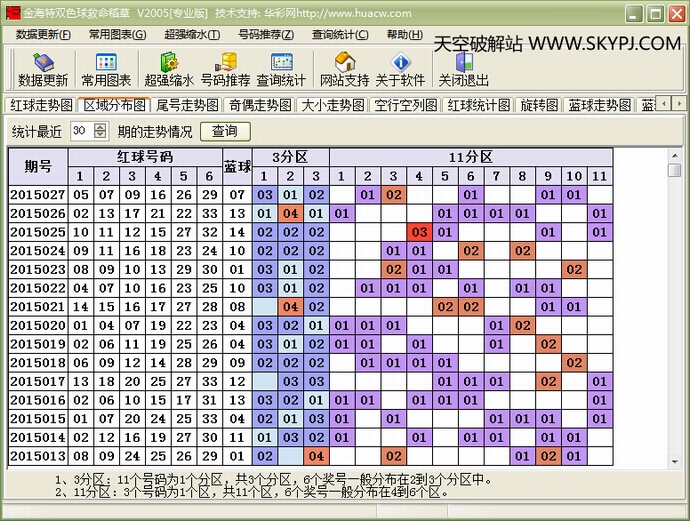690x521 pixels.
Task: Switch to the 红球走势图 tab
Action: [41, 105]
